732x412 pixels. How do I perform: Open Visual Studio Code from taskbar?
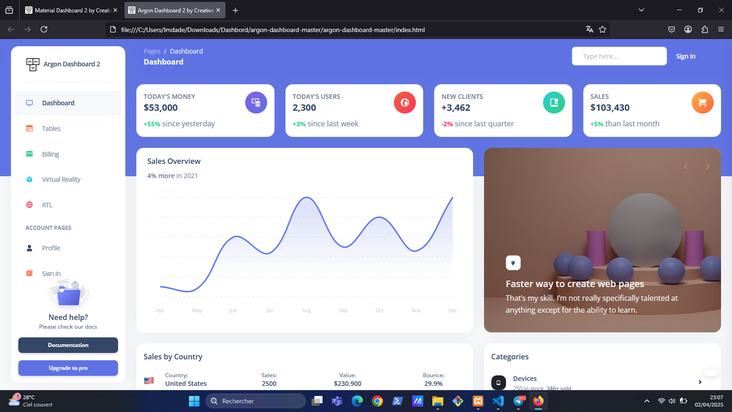click(x=498, y=401)
